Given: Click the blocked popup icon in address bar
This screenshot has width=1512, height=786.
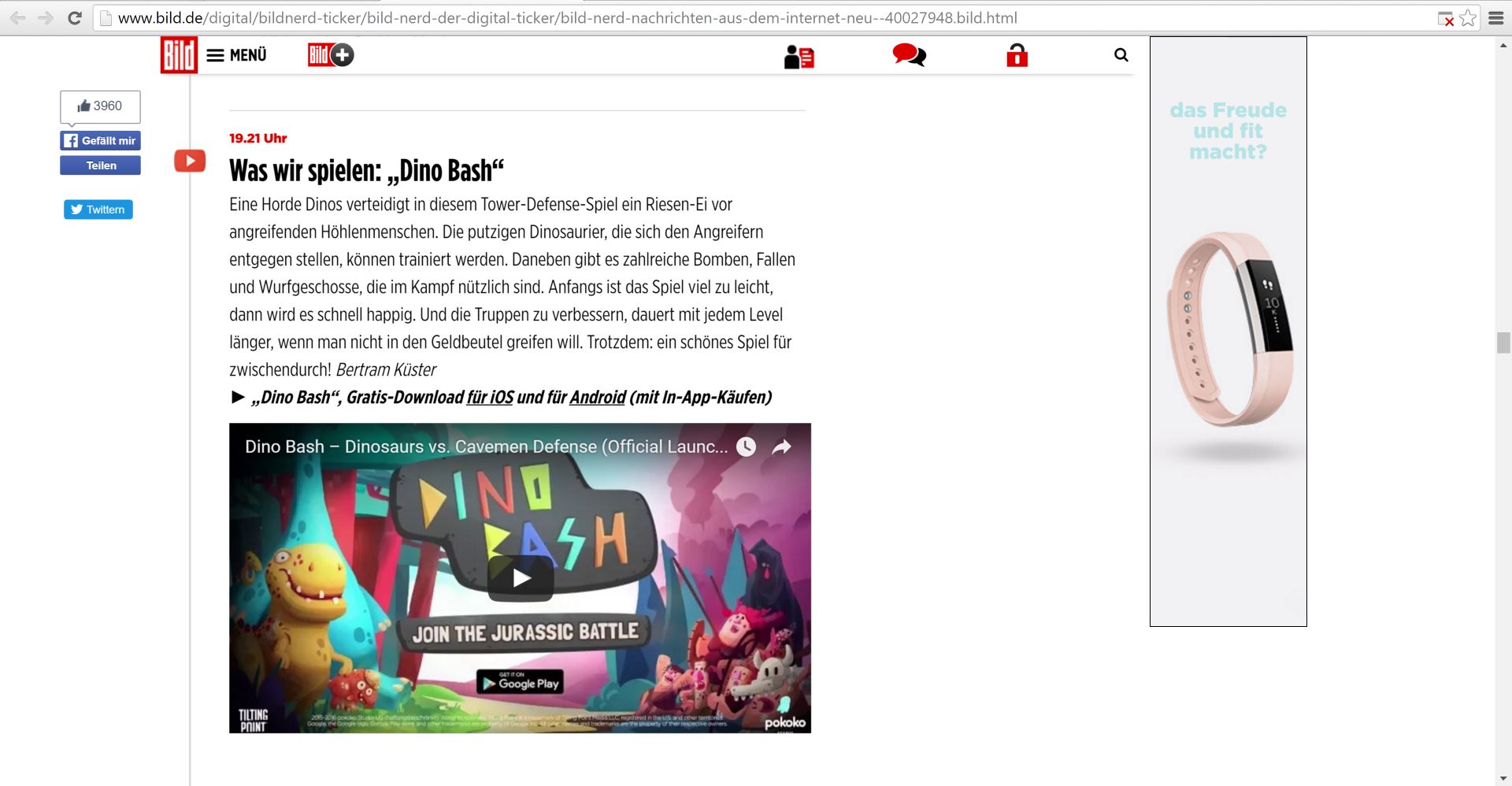Looking at the screenshot, I should pyautogui.click(x=1445, y=19).
